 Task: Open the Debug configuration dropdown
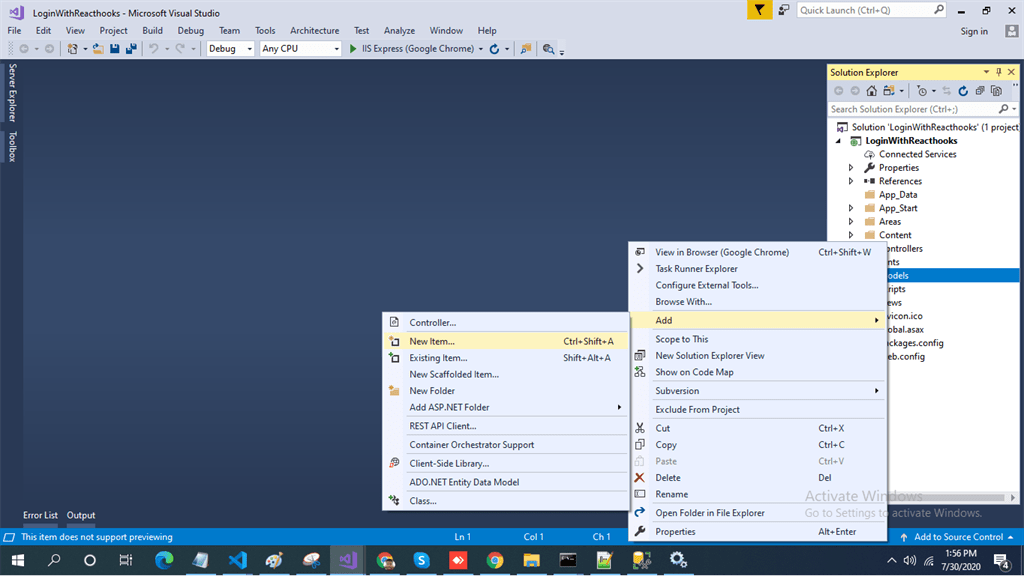tap(230, 49)
